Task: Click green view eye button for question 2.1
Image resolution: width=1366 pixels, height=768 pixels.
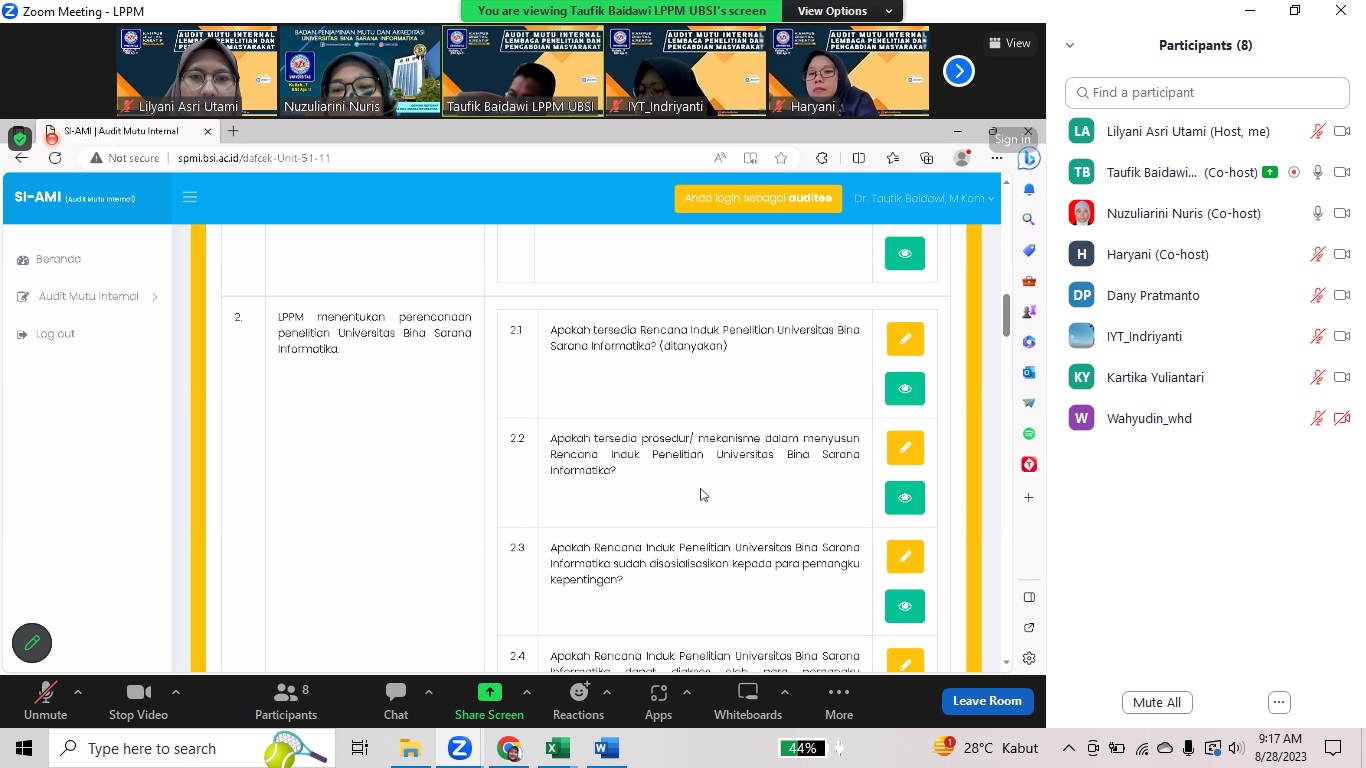Action: [905, 388]
